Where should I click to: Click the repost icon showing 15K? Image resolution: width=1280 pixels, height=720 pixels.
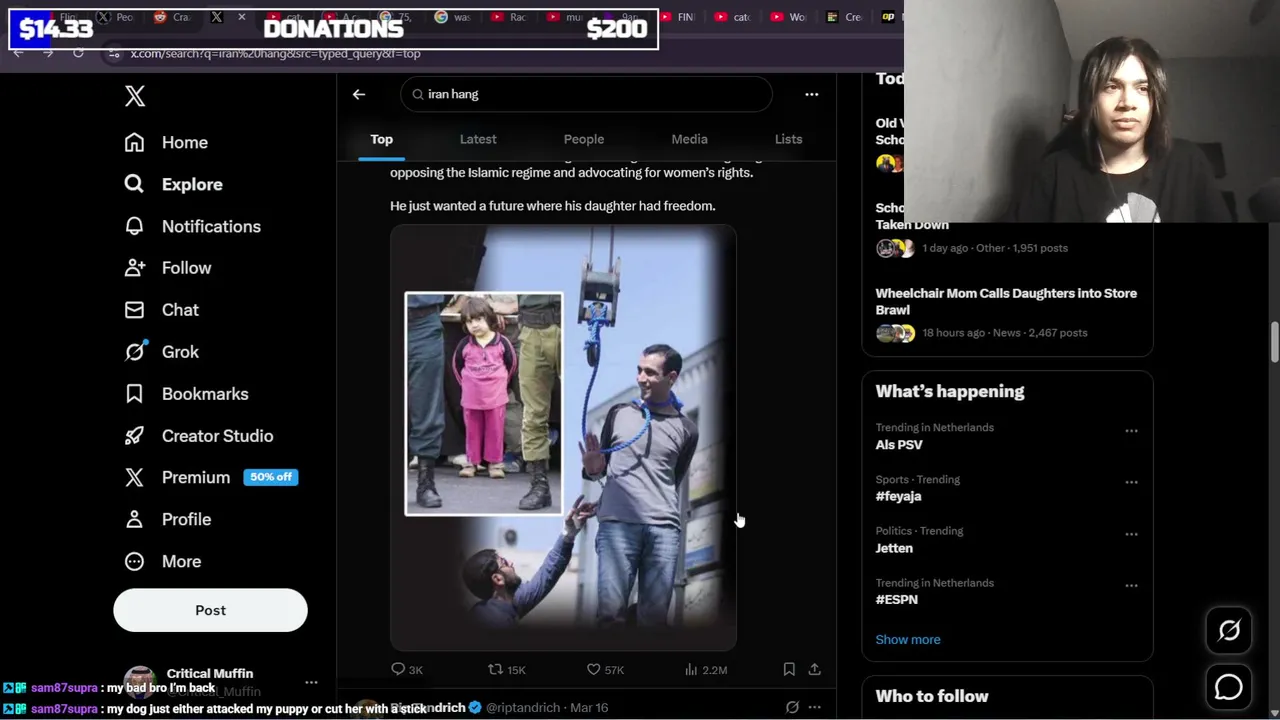pyautogui.click(x=495, y=669)
